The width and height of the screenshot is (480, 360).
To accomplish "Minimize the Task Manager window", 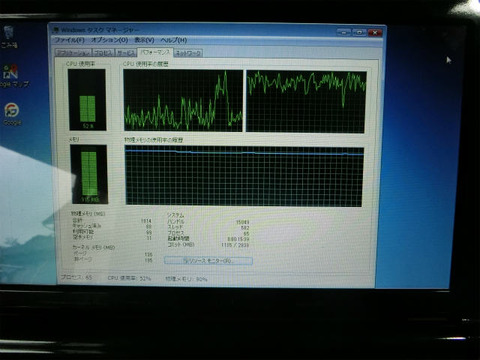I will coord(344,32).
